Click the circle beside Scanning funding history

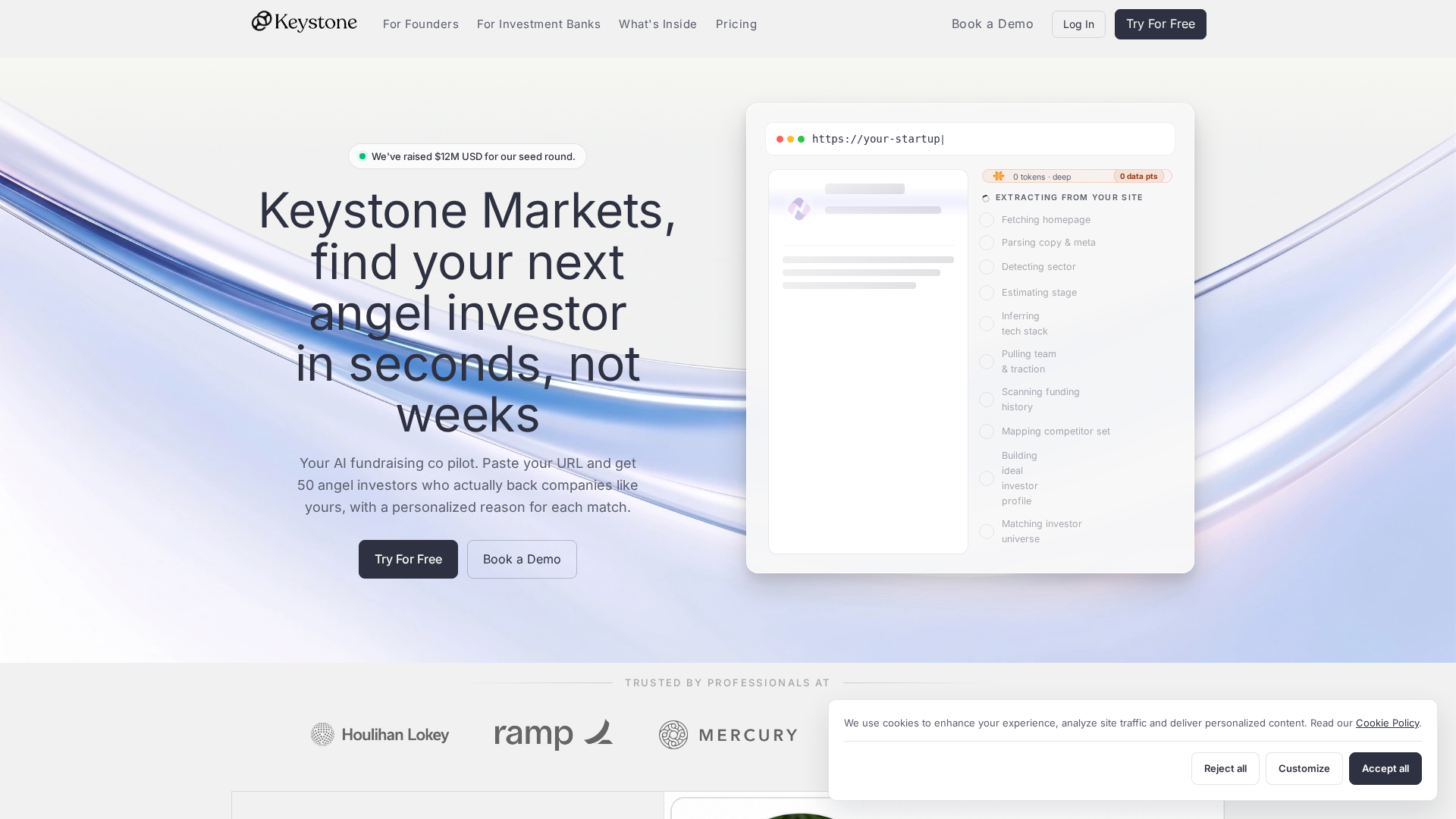click(x=987, y=400)
